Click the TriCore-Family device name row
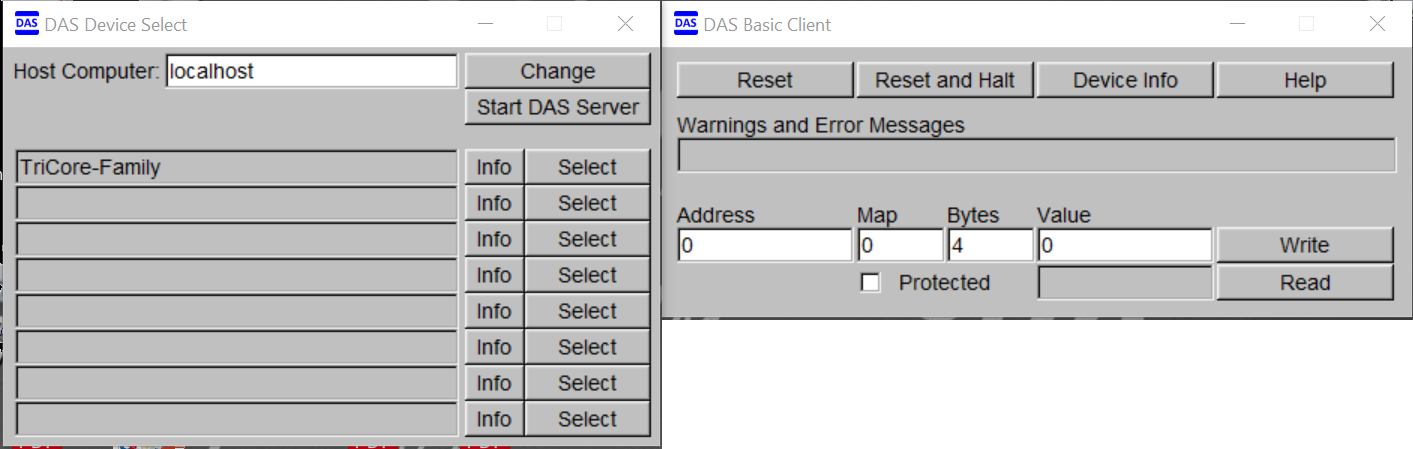 tap(237, 167)
